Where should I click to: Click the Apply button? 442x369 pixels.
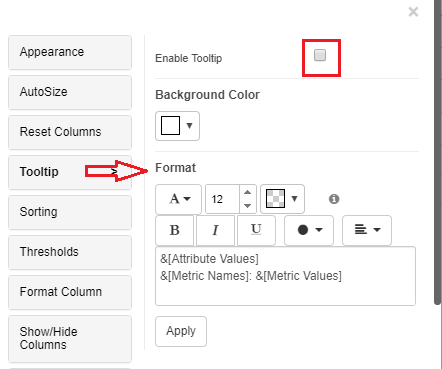tap(181, 331)
